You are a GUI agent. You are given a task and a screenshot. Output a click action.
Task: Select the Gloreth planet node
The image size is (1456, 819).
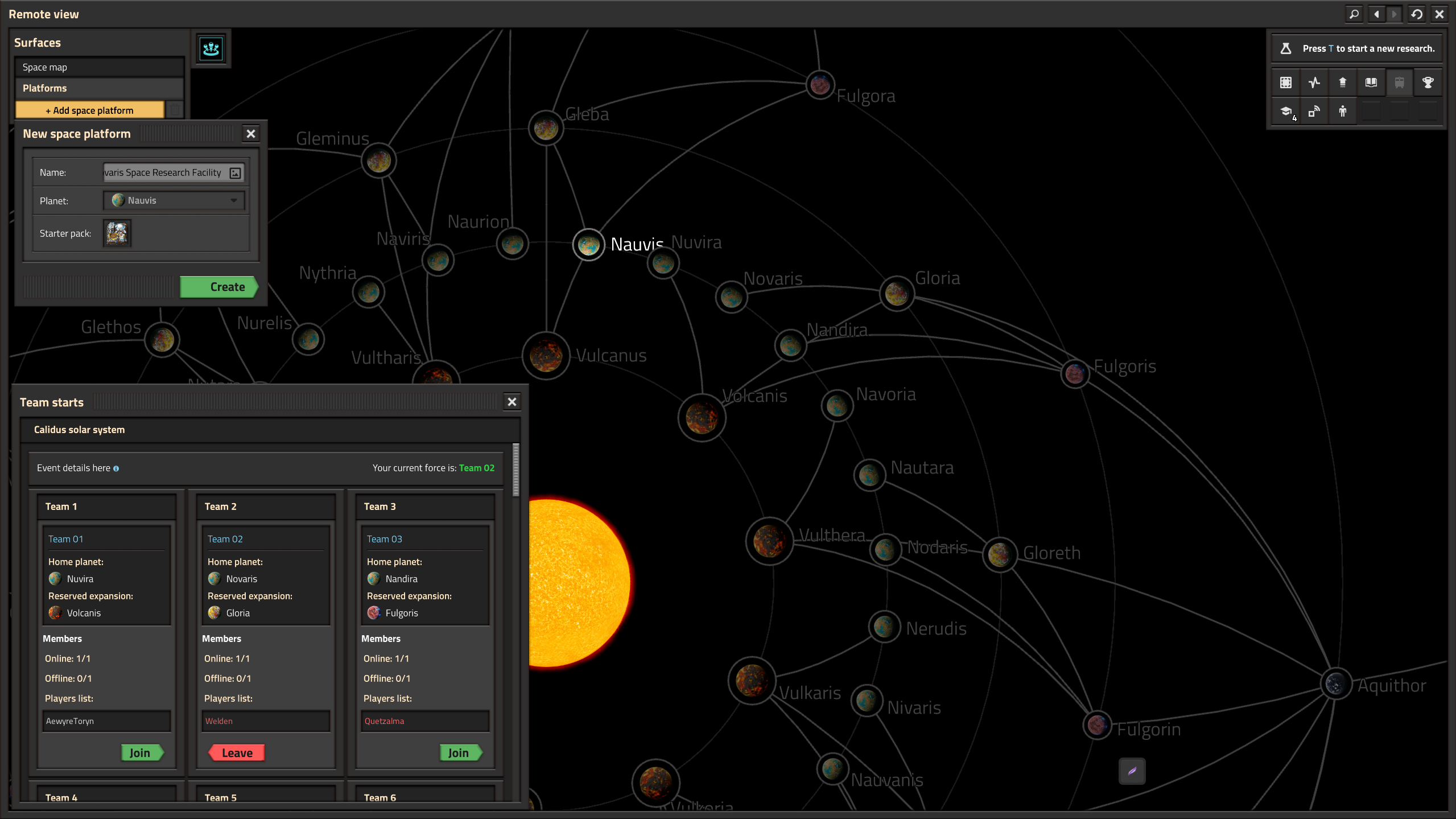tap(1000, 554)
